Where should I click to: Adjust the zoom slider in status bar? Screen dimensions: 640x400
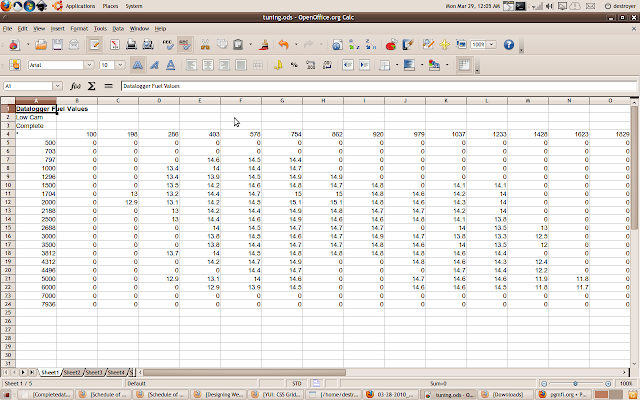click(576, 383)
